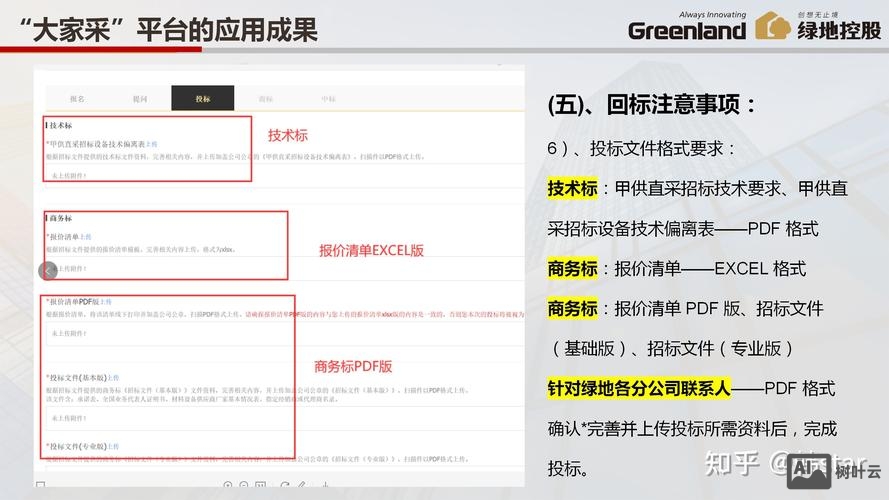Click the highlighted 针对绿地各分公司联系人 text
The width and height of the screenshot is (889, 500).
click(639, 388)
